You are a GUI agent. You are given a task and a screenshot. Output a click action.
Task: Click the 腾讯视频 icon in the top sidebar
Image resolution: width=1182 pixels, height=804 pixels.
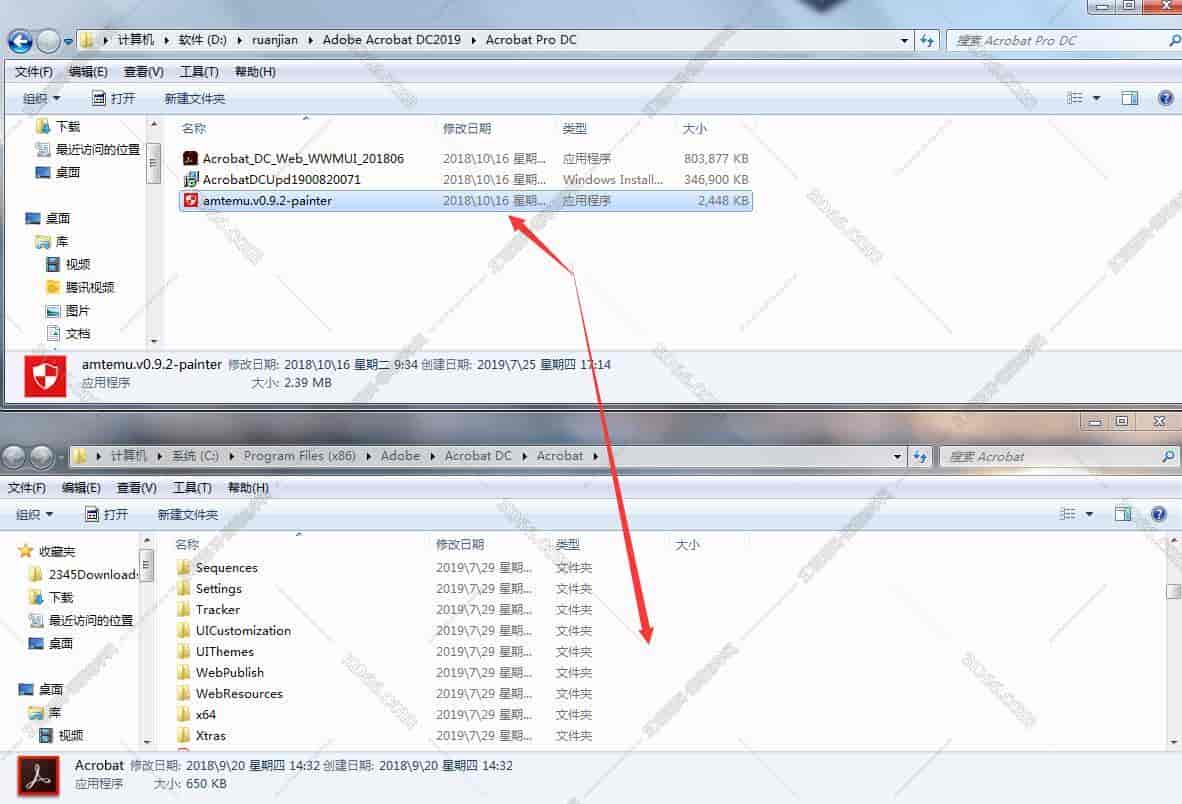coord(53,287)
